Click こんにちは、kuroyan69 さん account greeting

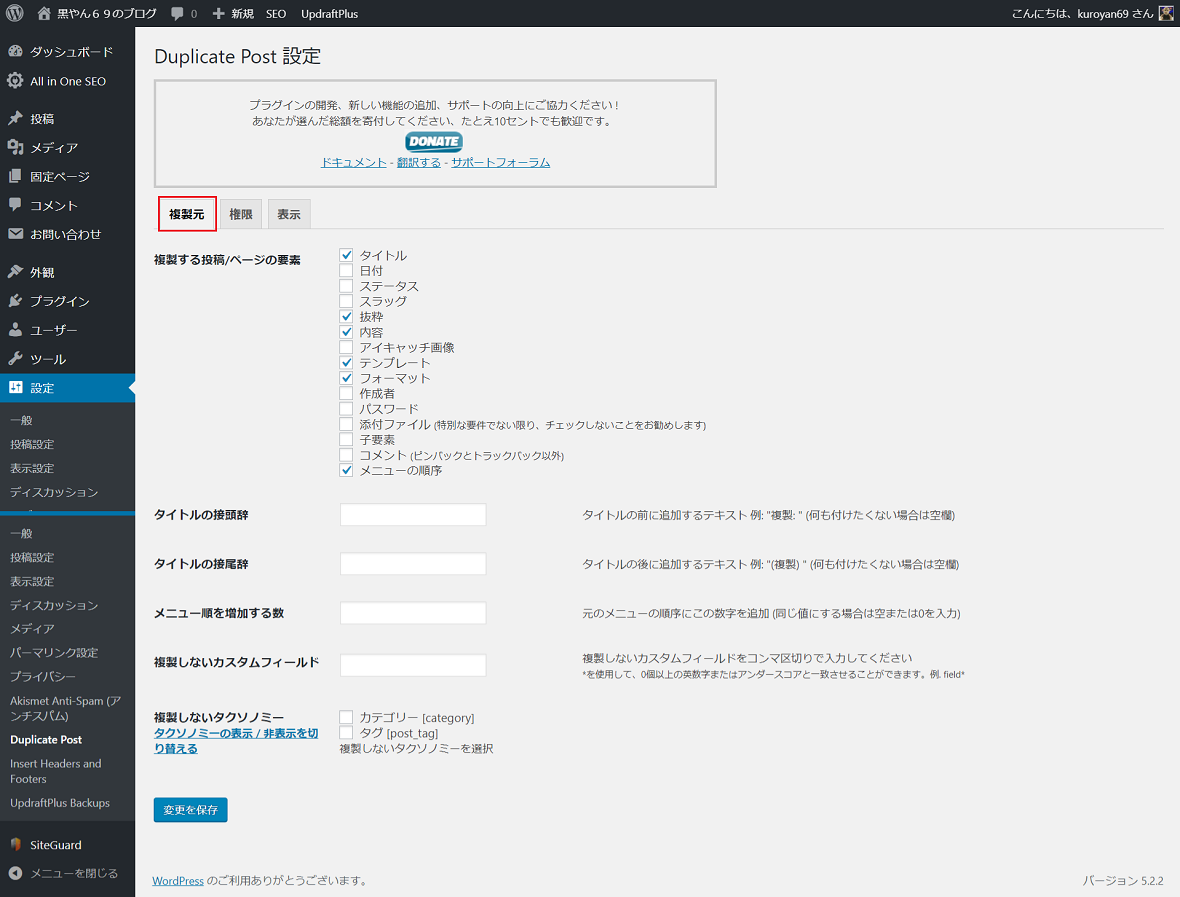click(1082, 14)
